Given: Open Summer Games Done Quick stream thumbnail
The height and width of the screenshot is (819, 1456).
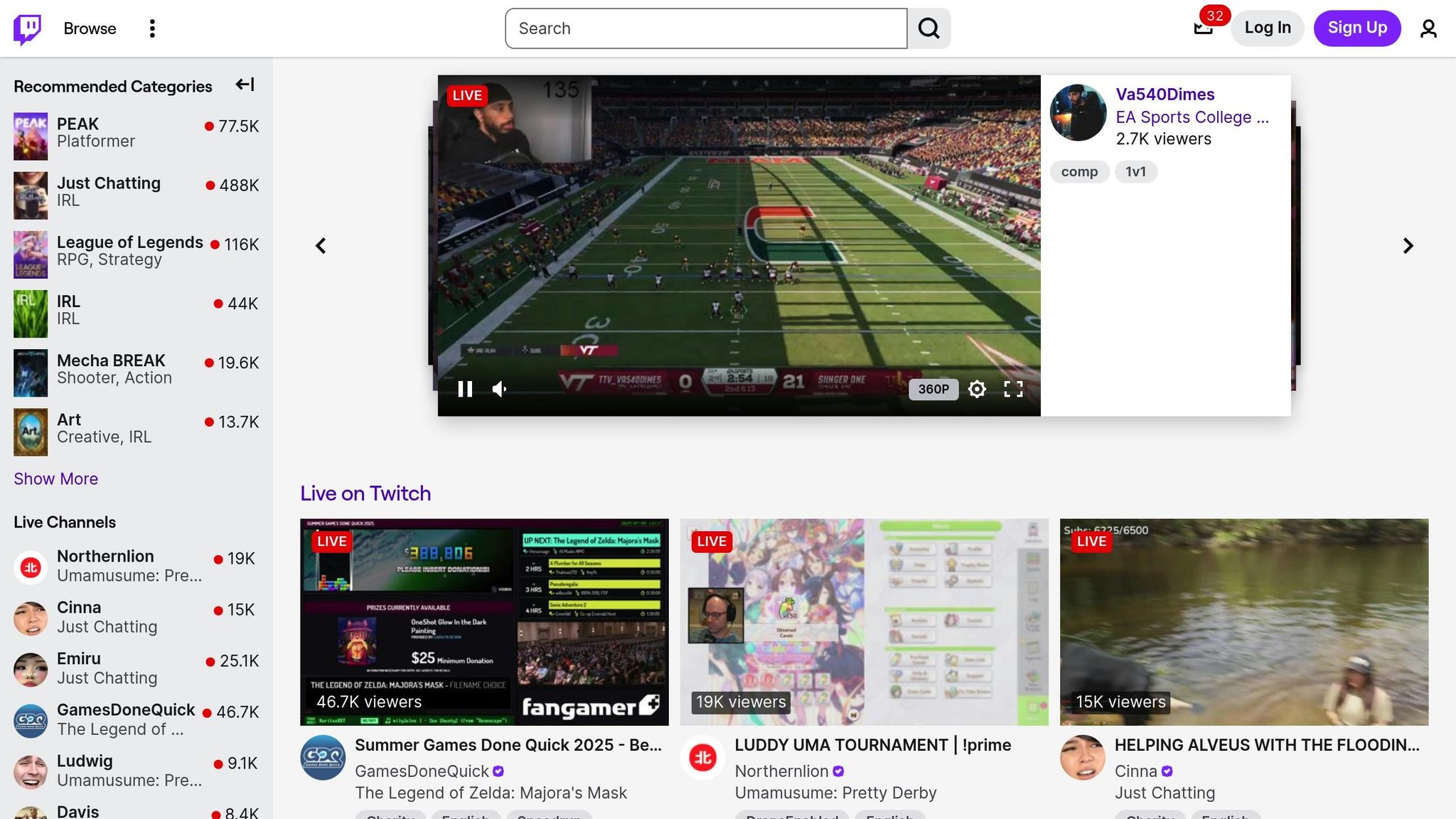Looking at the screenshot, I should [x=484, y=622].
